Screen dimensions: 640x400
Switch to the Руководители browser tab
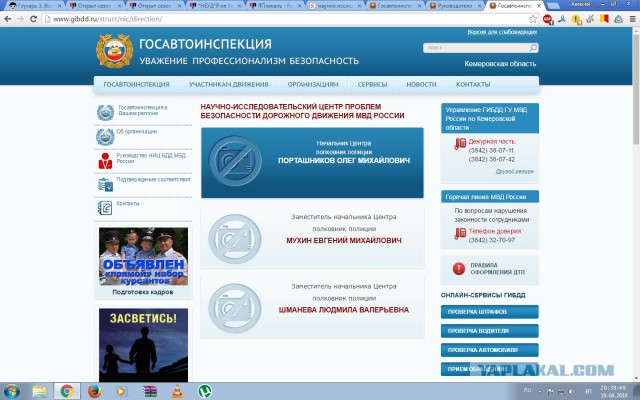point(453,6)
